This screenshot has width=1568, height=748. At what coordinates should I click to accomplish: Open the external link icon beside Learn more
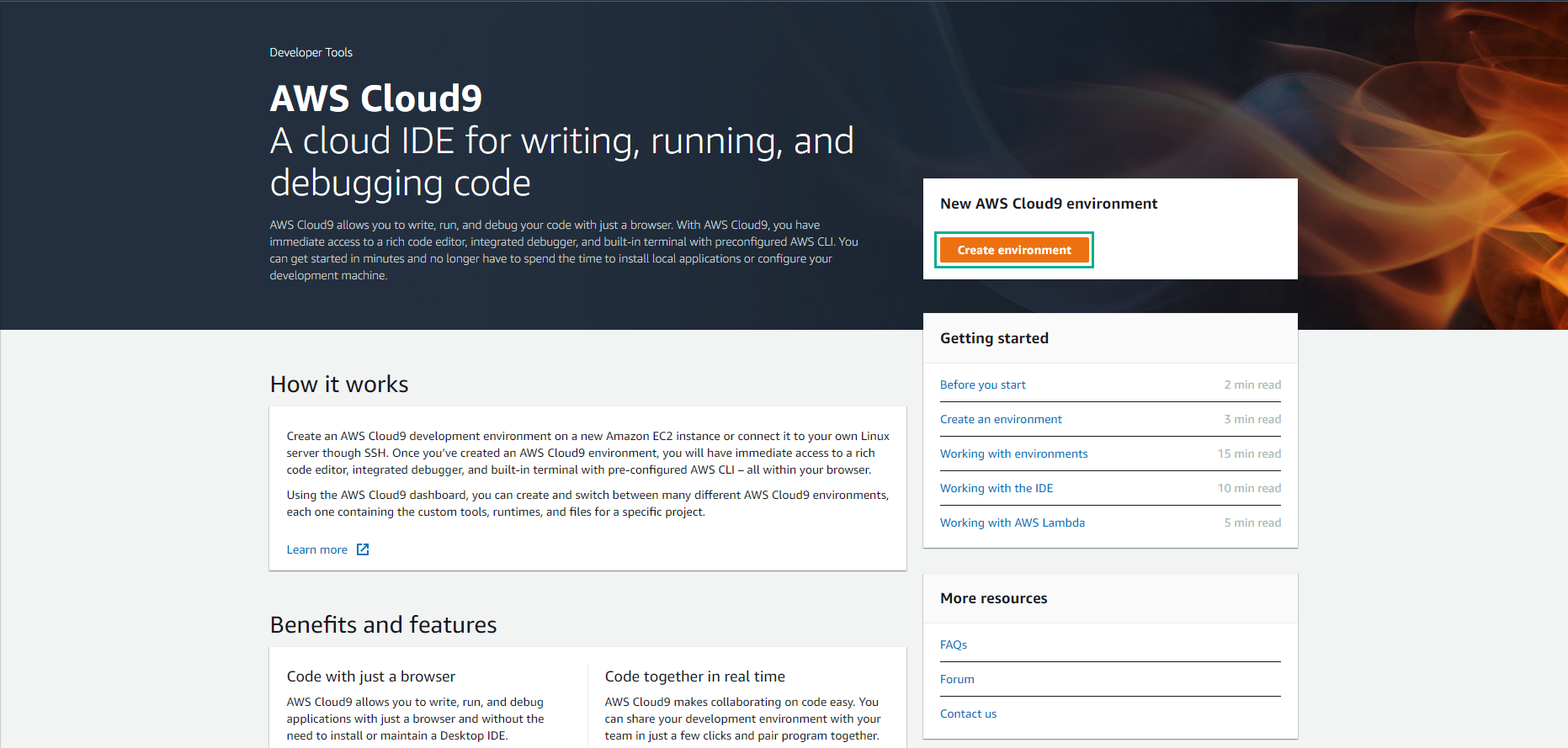pos(363,549)
